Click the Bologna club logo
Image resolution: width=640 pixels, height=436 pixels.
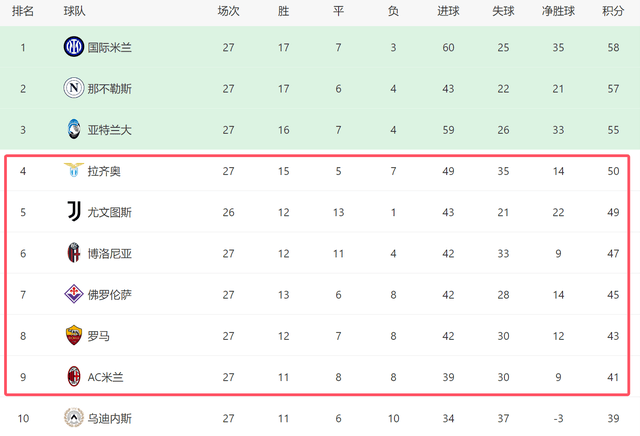(x=73, y=253)
